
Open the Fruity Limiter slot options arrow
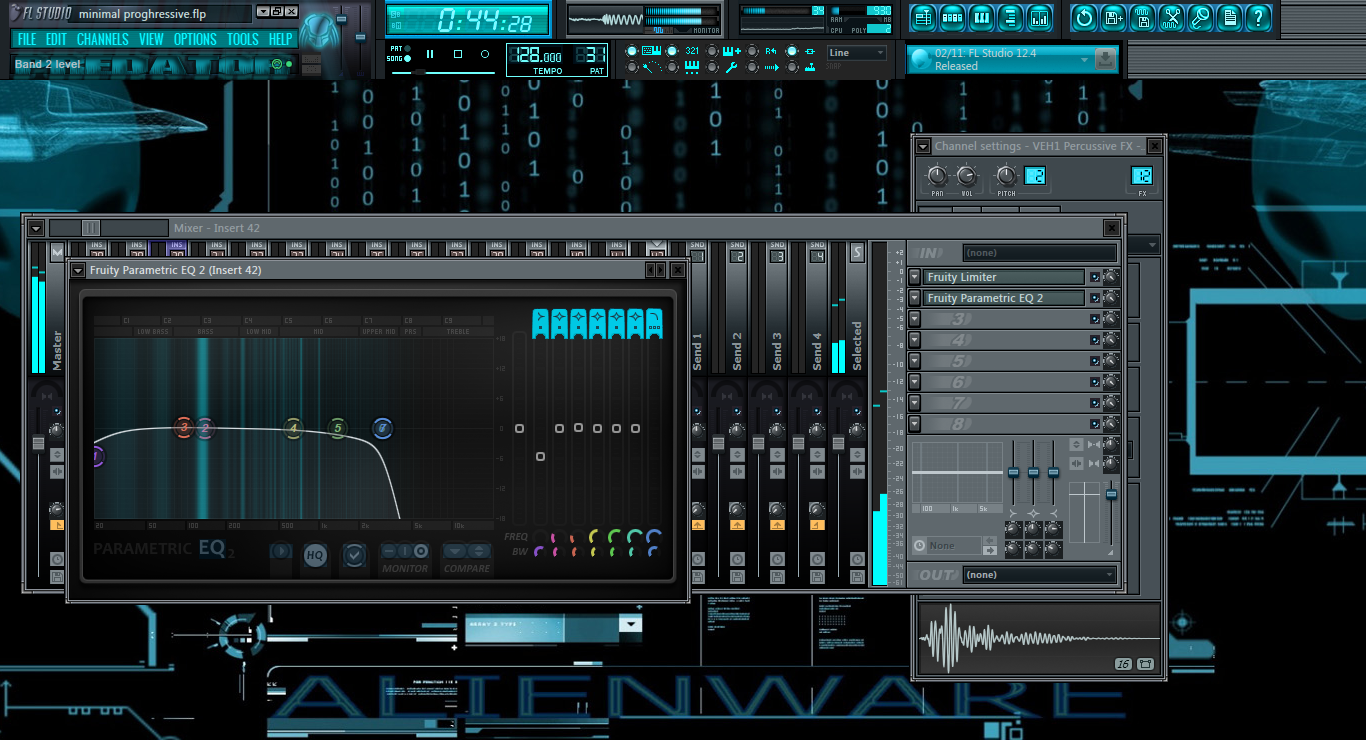[914, 277]
